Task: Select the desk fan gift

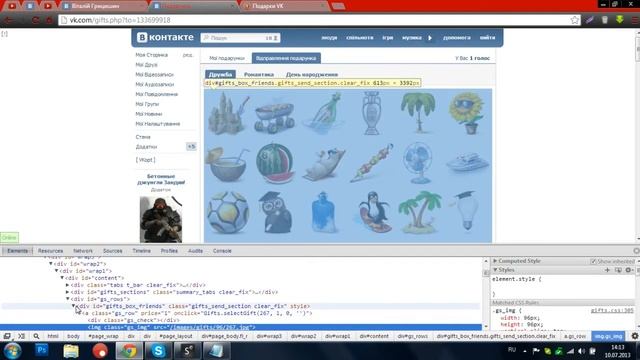Action: pyautogui.click(x=418, y=162)
